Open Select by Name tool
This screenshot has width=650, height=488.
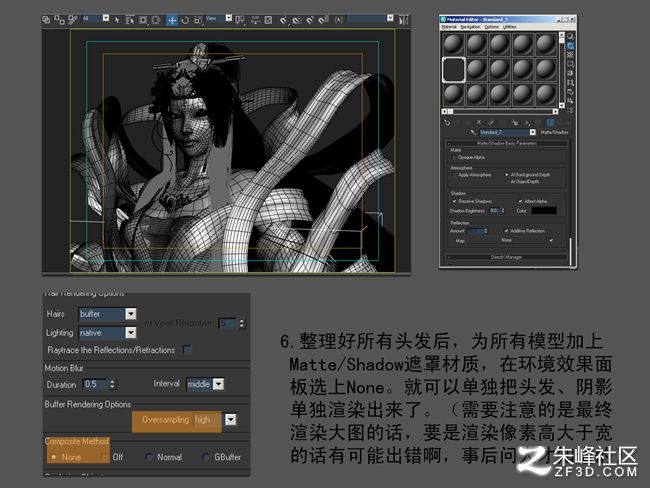130,20
